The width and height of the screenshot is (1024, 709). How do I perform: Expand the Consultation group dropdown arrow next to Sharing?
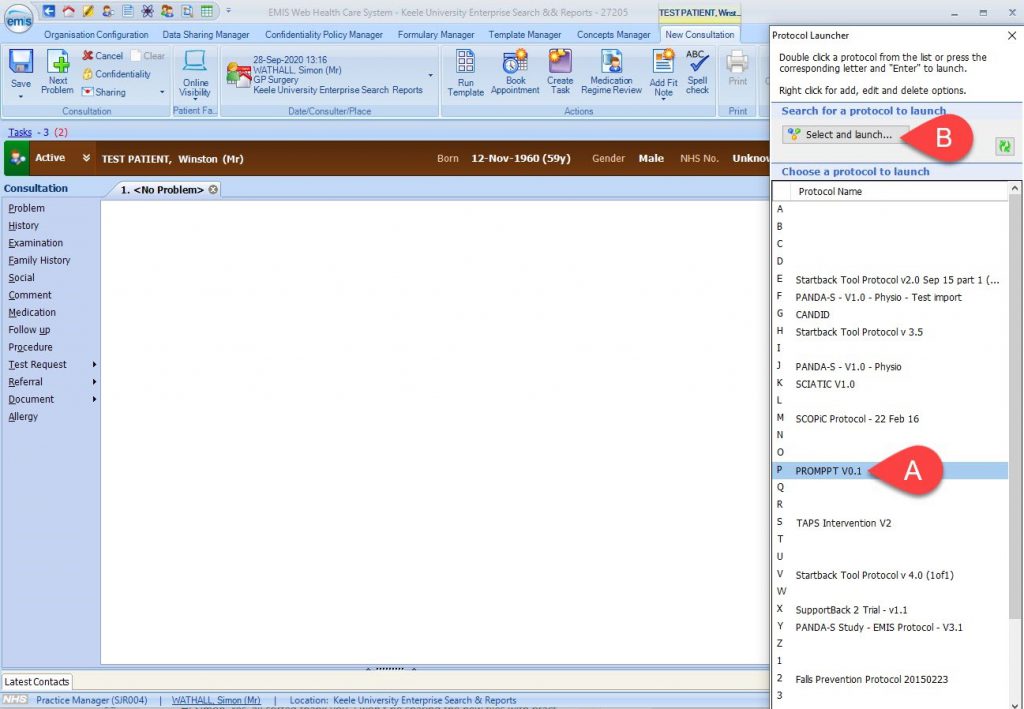[x=162, y=92]
